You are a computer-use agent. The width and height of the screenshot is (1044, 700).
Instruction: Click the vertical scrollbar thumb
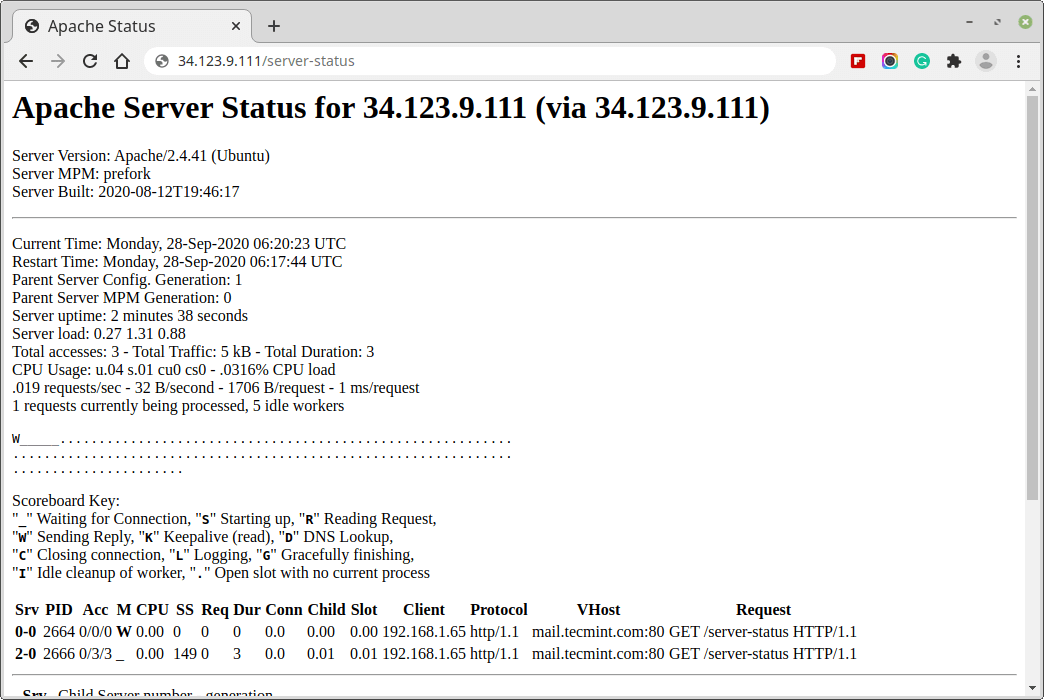tap(1032, 297)
